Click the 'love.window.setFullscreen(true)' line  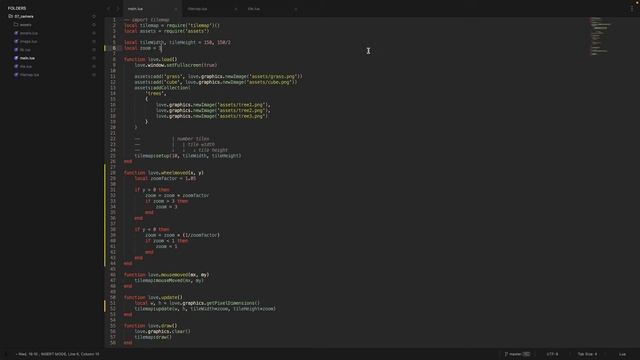coord(176,65)
